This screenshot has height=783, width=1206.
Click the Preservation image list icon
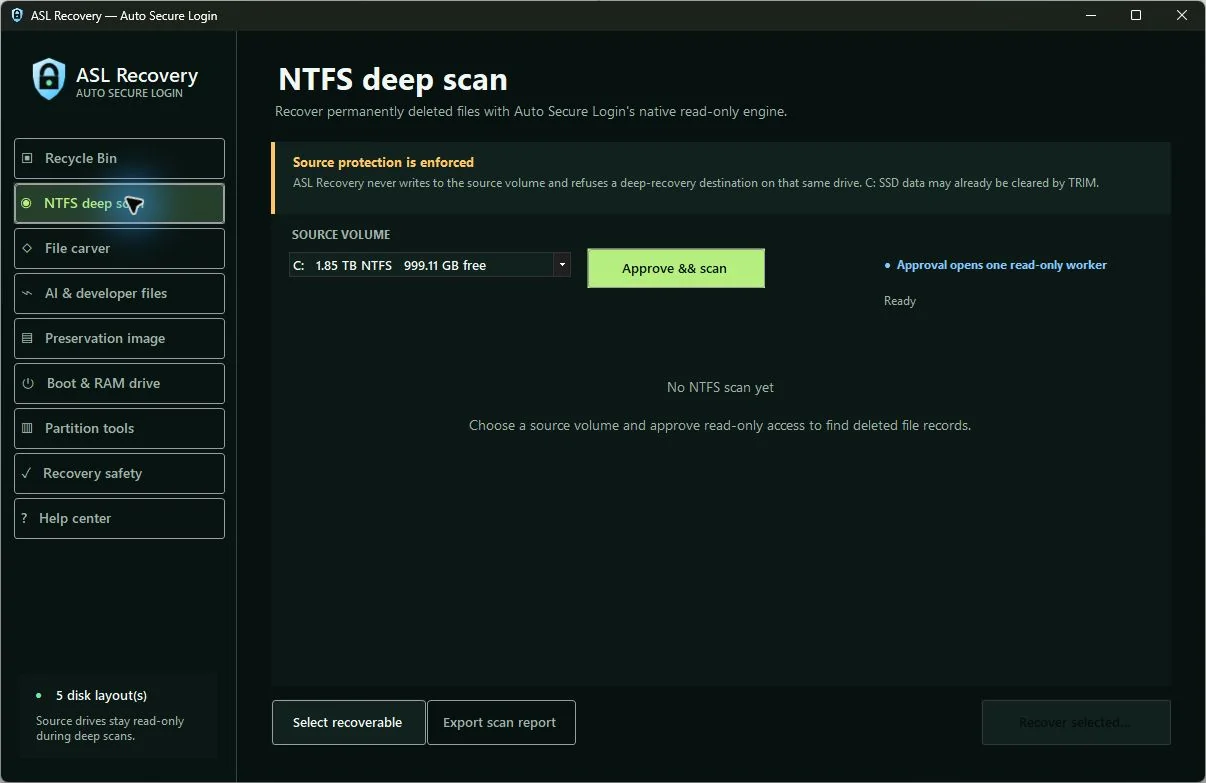pyautogui.click(x=26, y=338)
